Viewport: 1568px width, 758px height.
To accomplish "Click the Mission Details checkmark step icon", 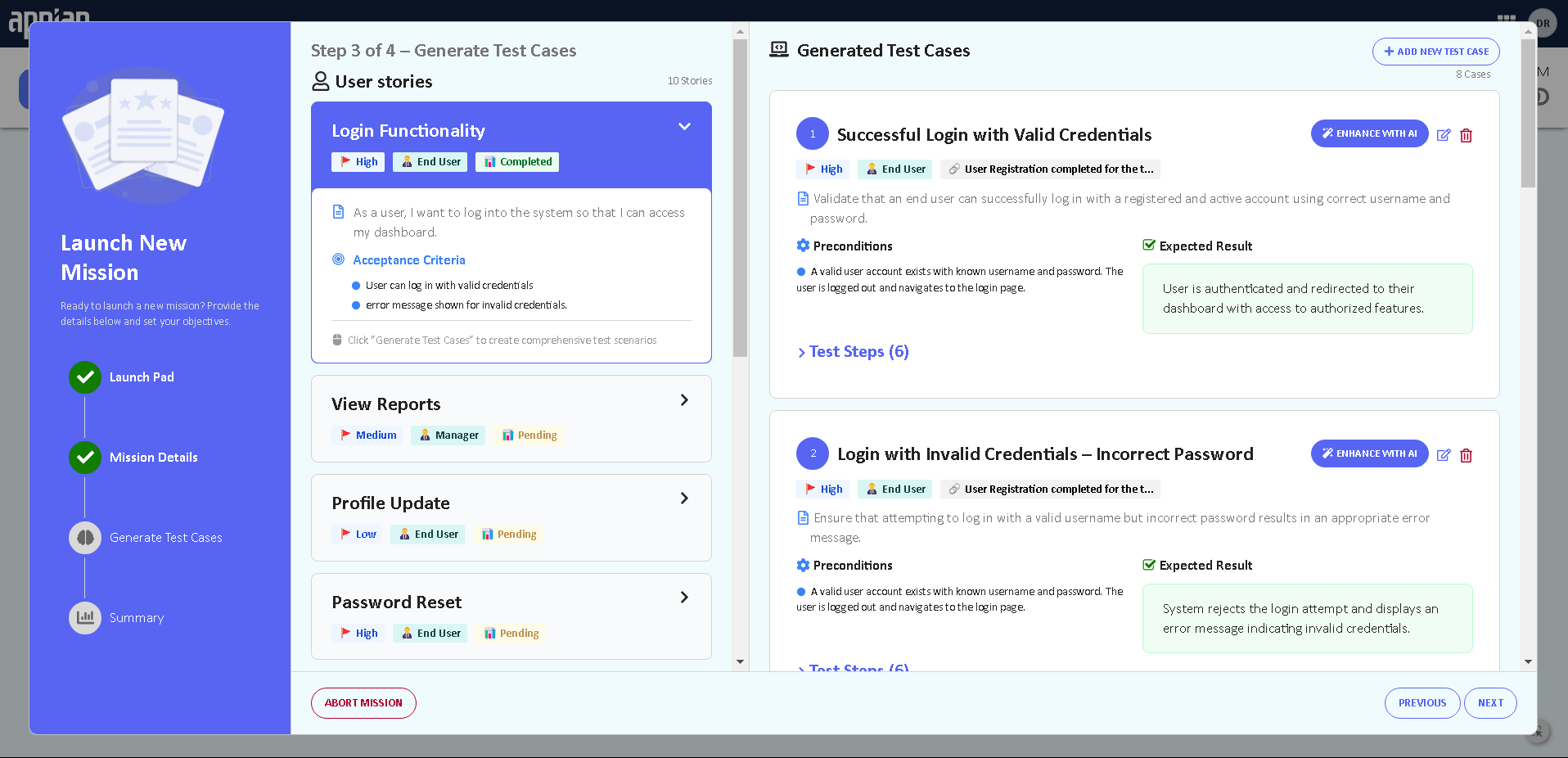I will (x=85, y=458).
